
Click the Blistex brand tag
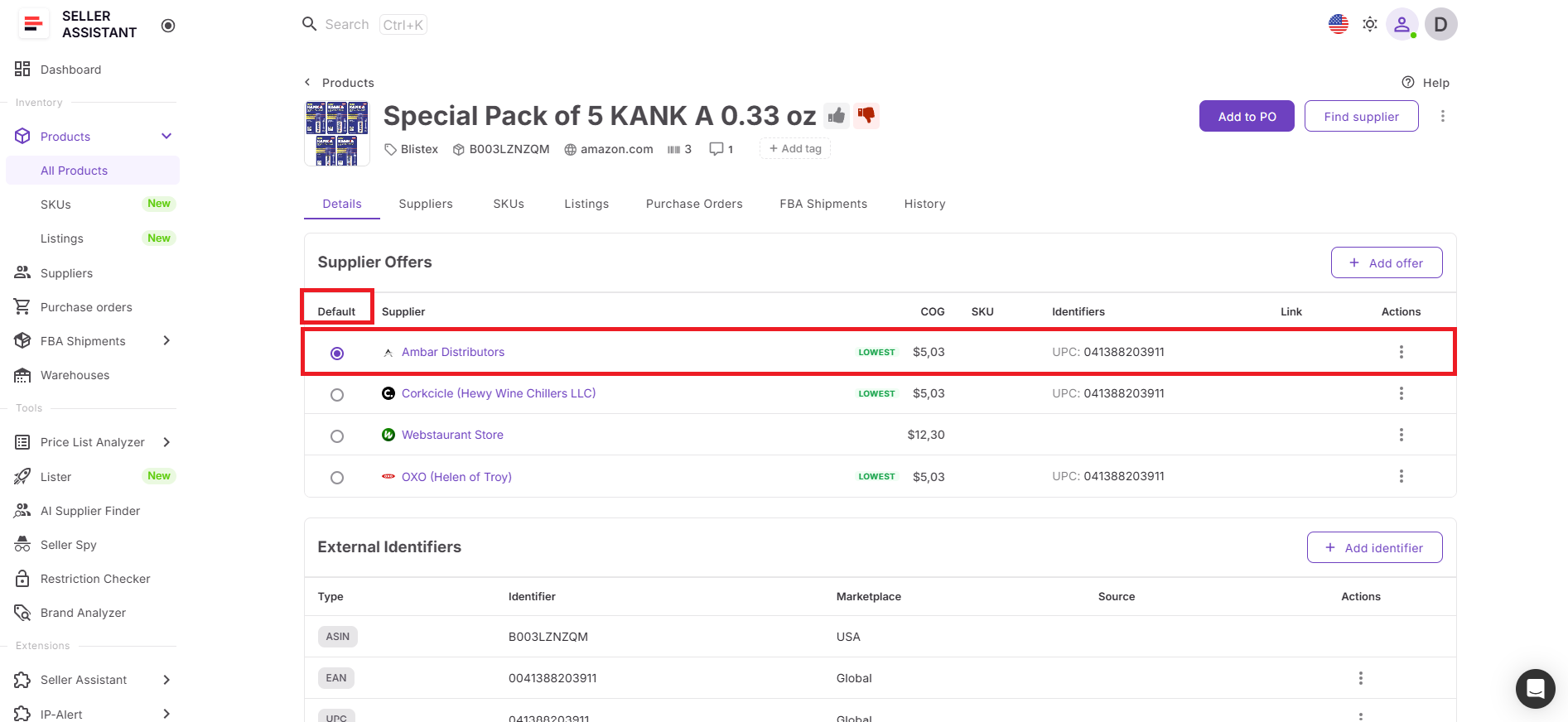(412, 149)
